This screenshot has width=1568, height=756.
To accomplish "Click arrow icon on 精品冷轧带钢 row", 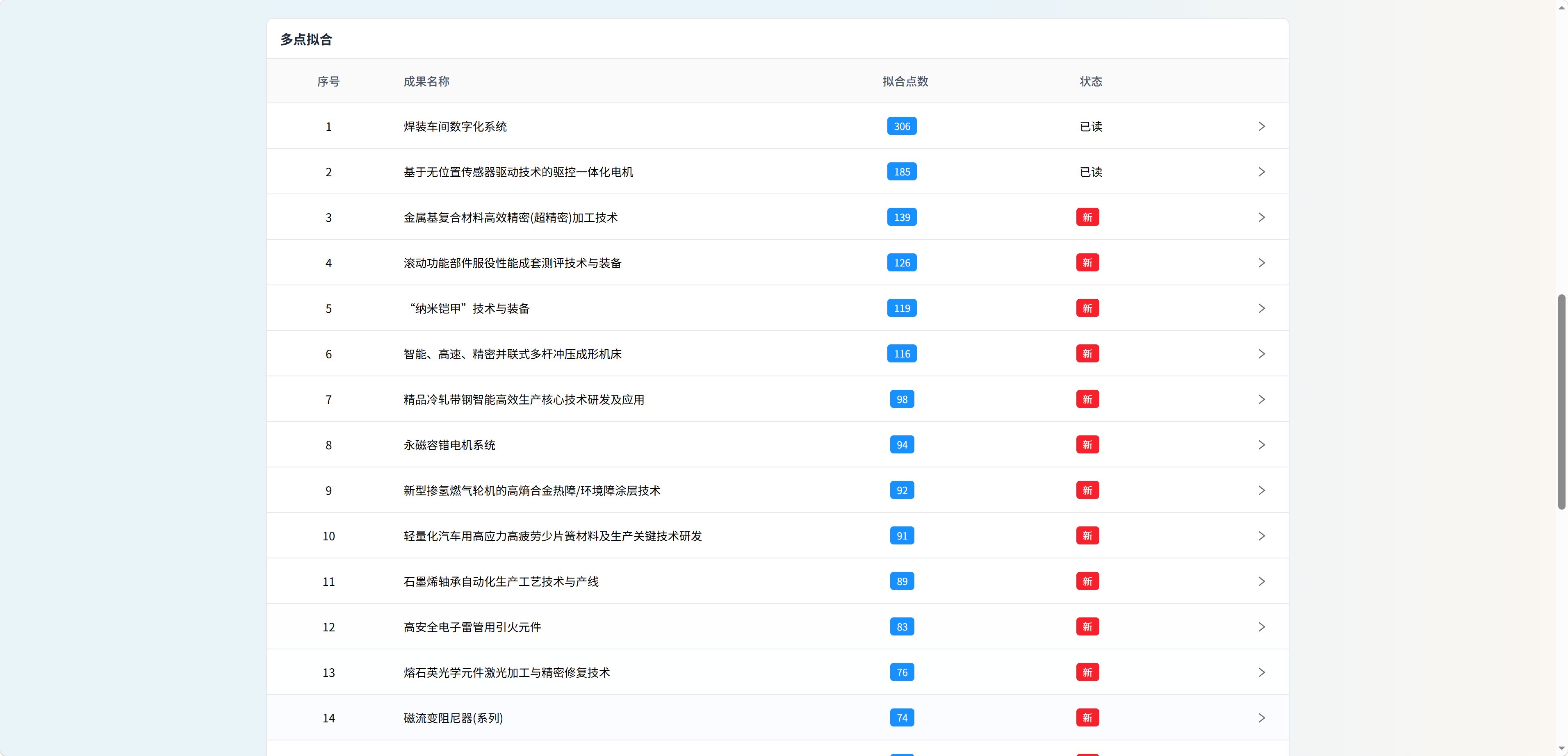I will click(1261, 399).
